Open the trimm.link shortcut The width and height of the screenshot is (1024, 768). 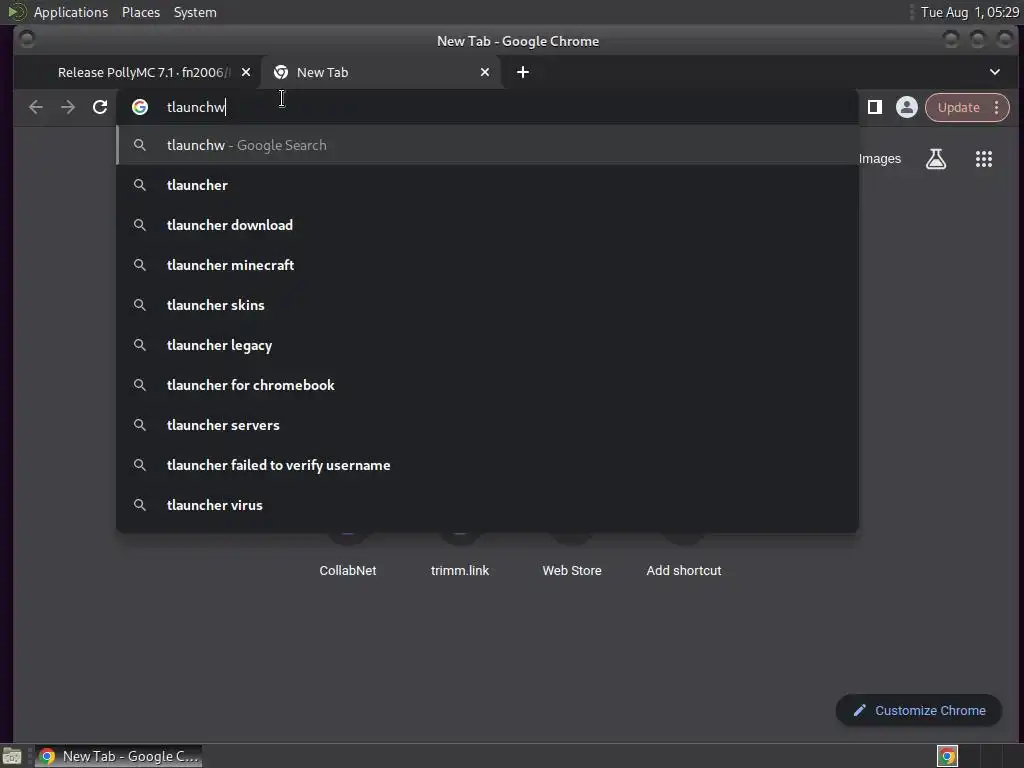coord(460,570)
